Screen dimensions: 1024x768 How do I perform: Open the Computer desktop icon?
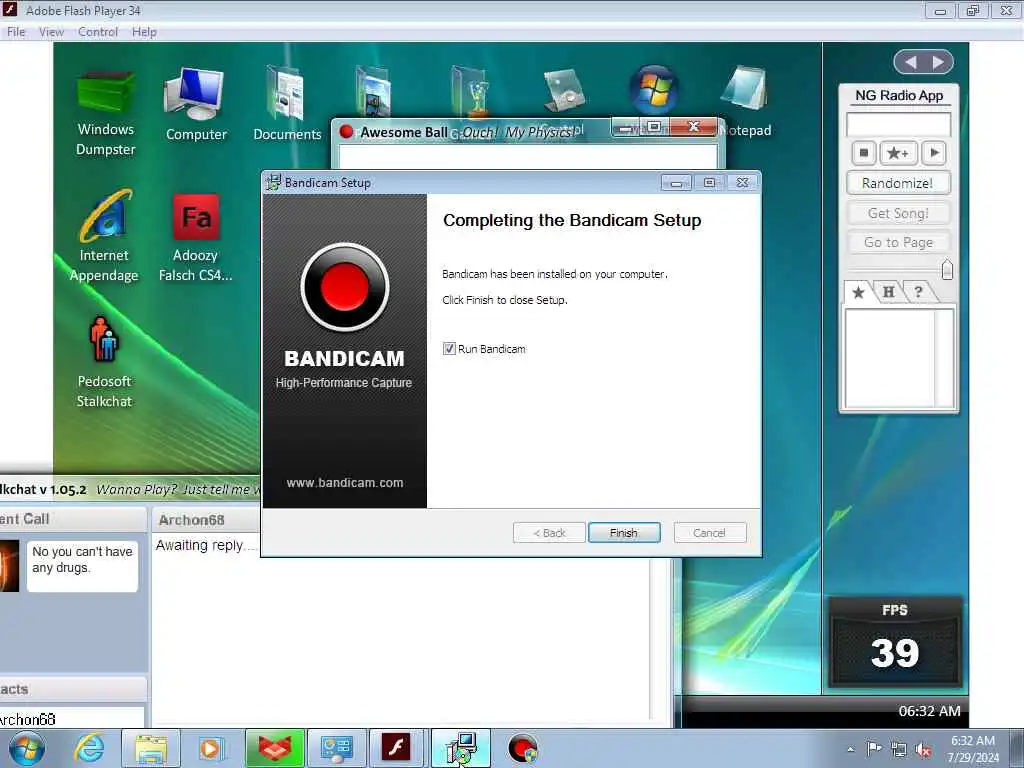195,104
